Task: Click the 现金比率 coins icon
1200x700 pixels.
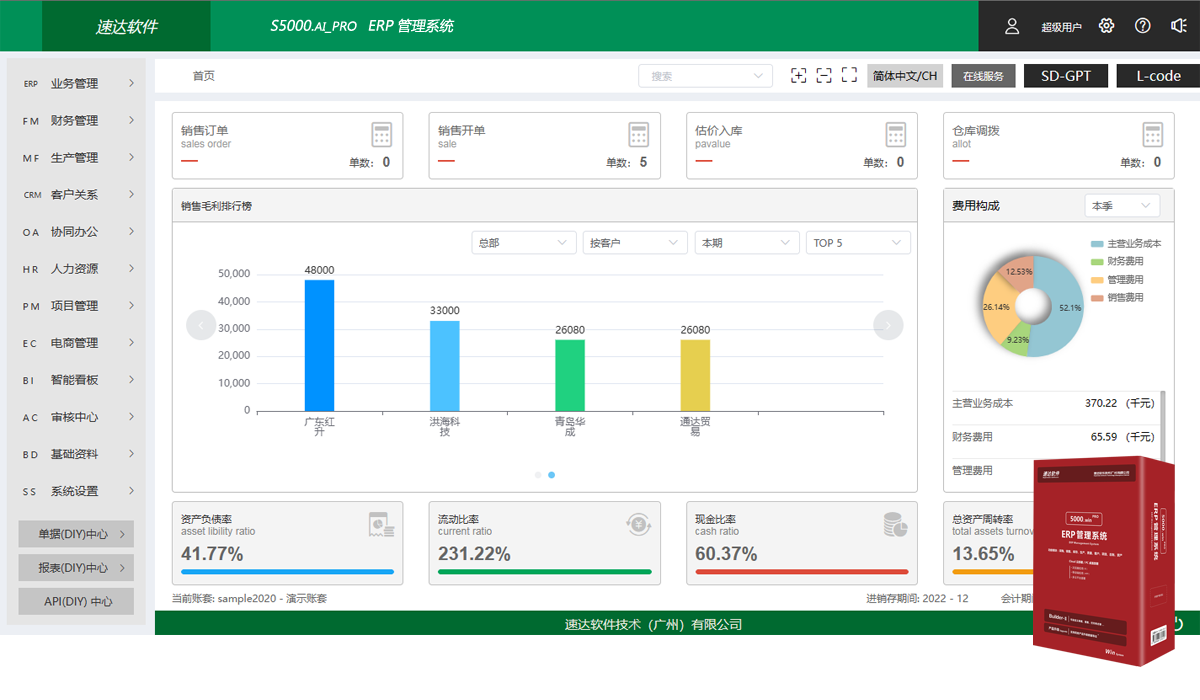Action: [895, 523]
